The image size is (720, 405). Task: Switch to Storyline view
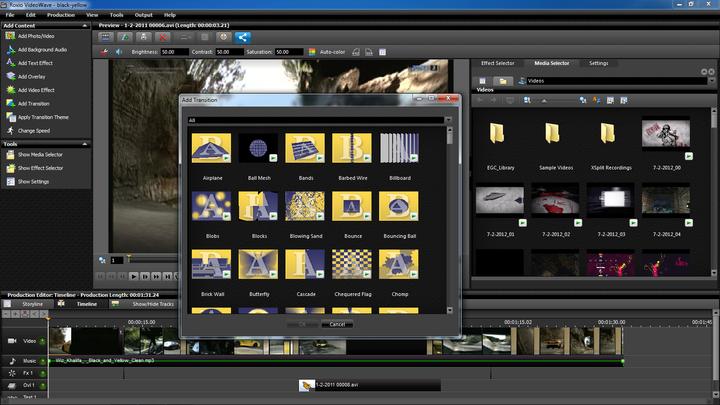click(x=28, y=304)
